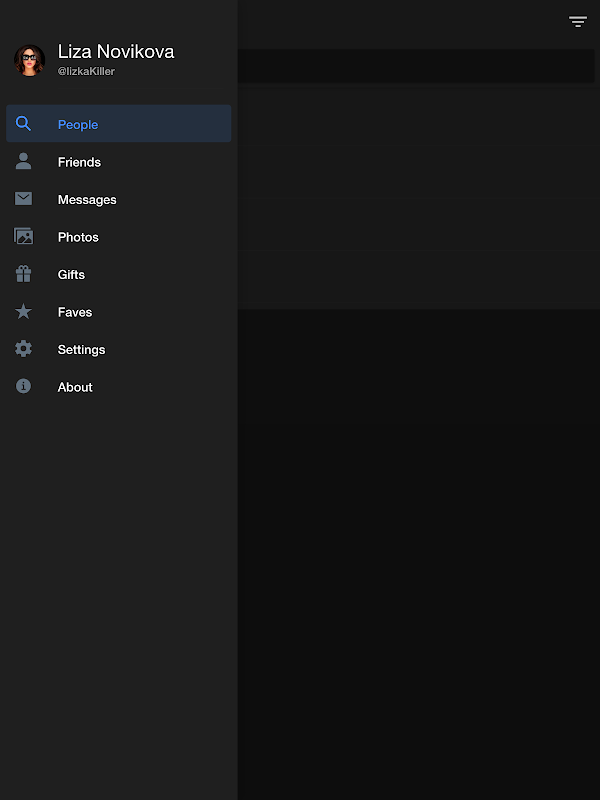Open the About page
The width and height of the screenshot is (600, 800).
tap(118, 387)
